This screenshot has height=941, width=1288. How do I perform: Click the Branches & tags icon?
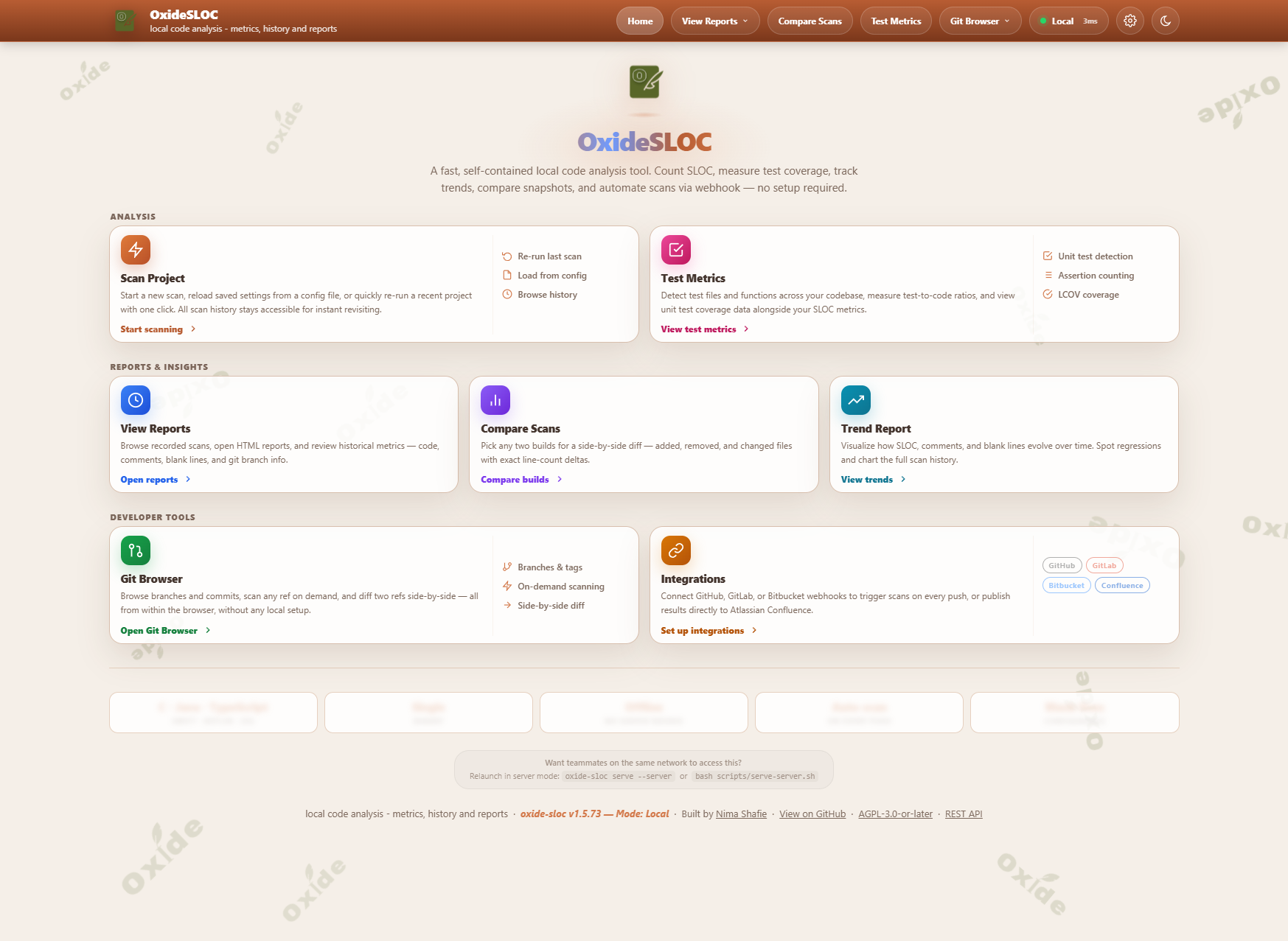(x=507, y=567)
